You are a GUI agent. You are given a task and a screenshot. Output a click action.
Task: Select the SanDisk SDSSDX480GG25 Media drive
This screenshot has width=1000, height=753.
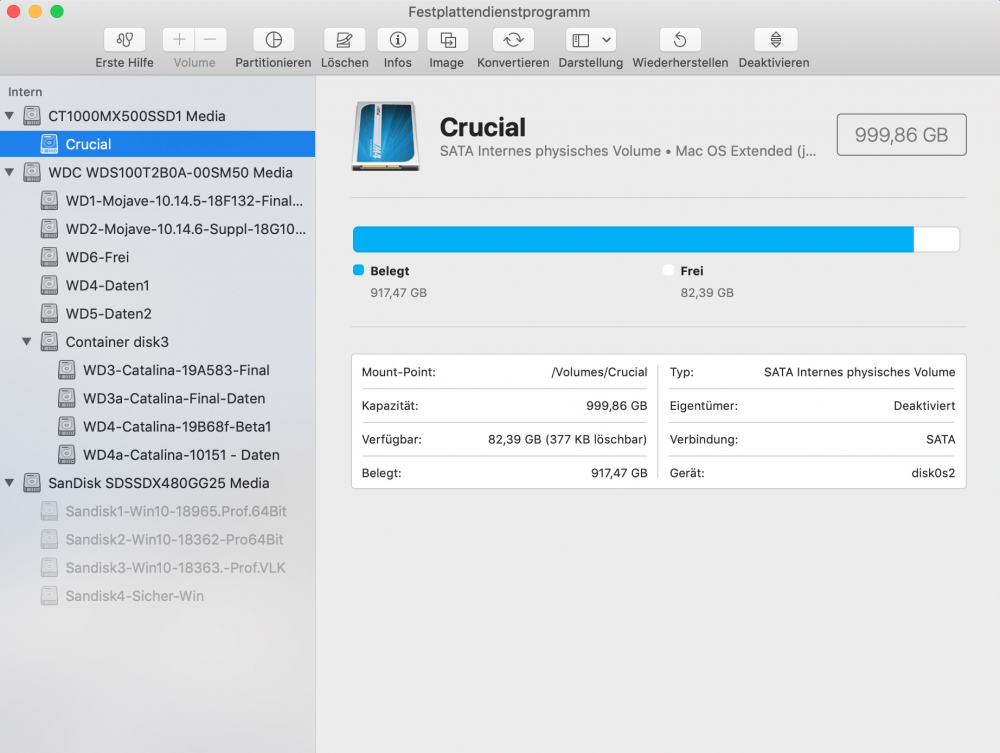tap(158, 483)
